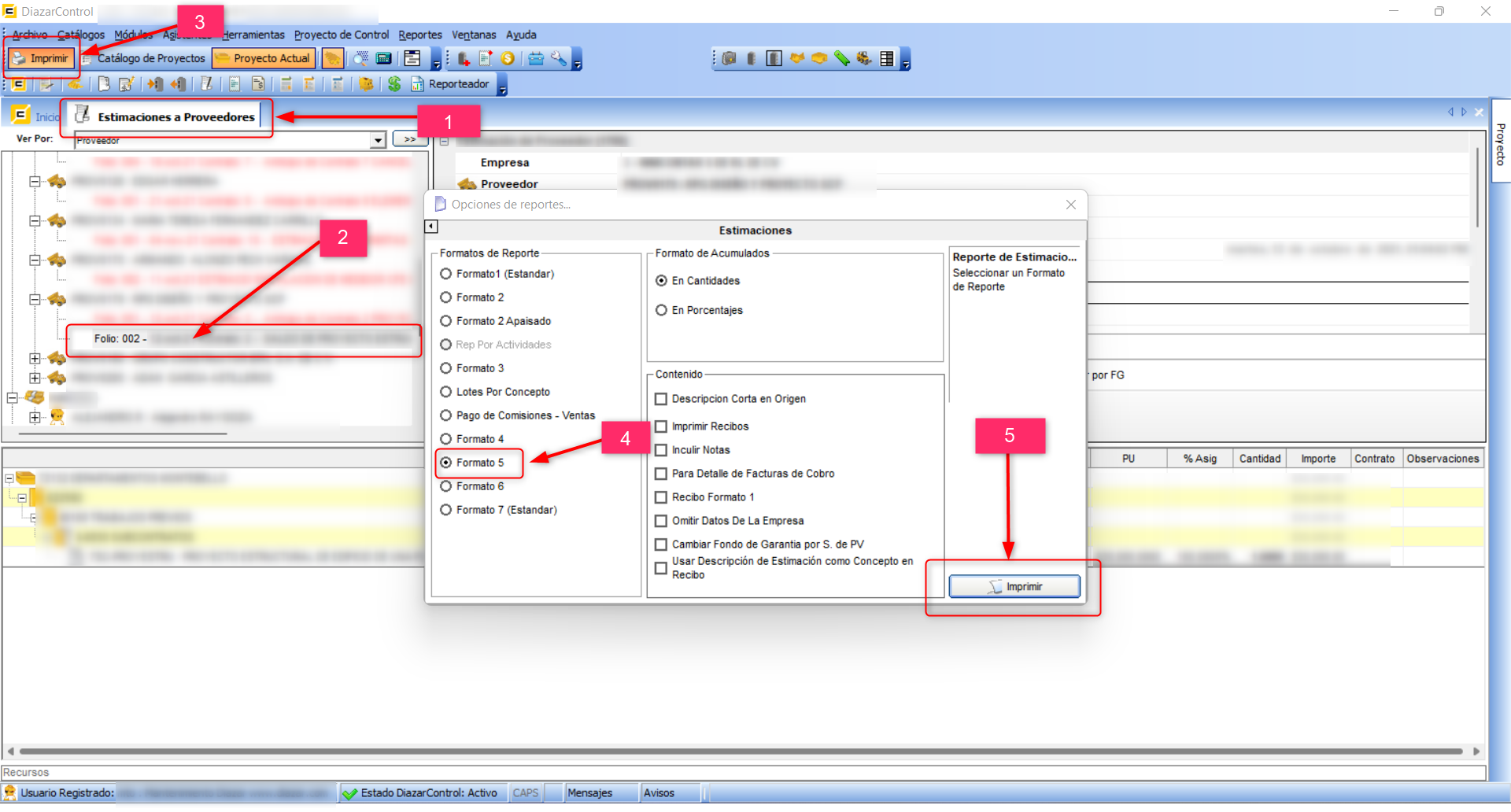Open the Ver Por dropdown

click(378, 141)
